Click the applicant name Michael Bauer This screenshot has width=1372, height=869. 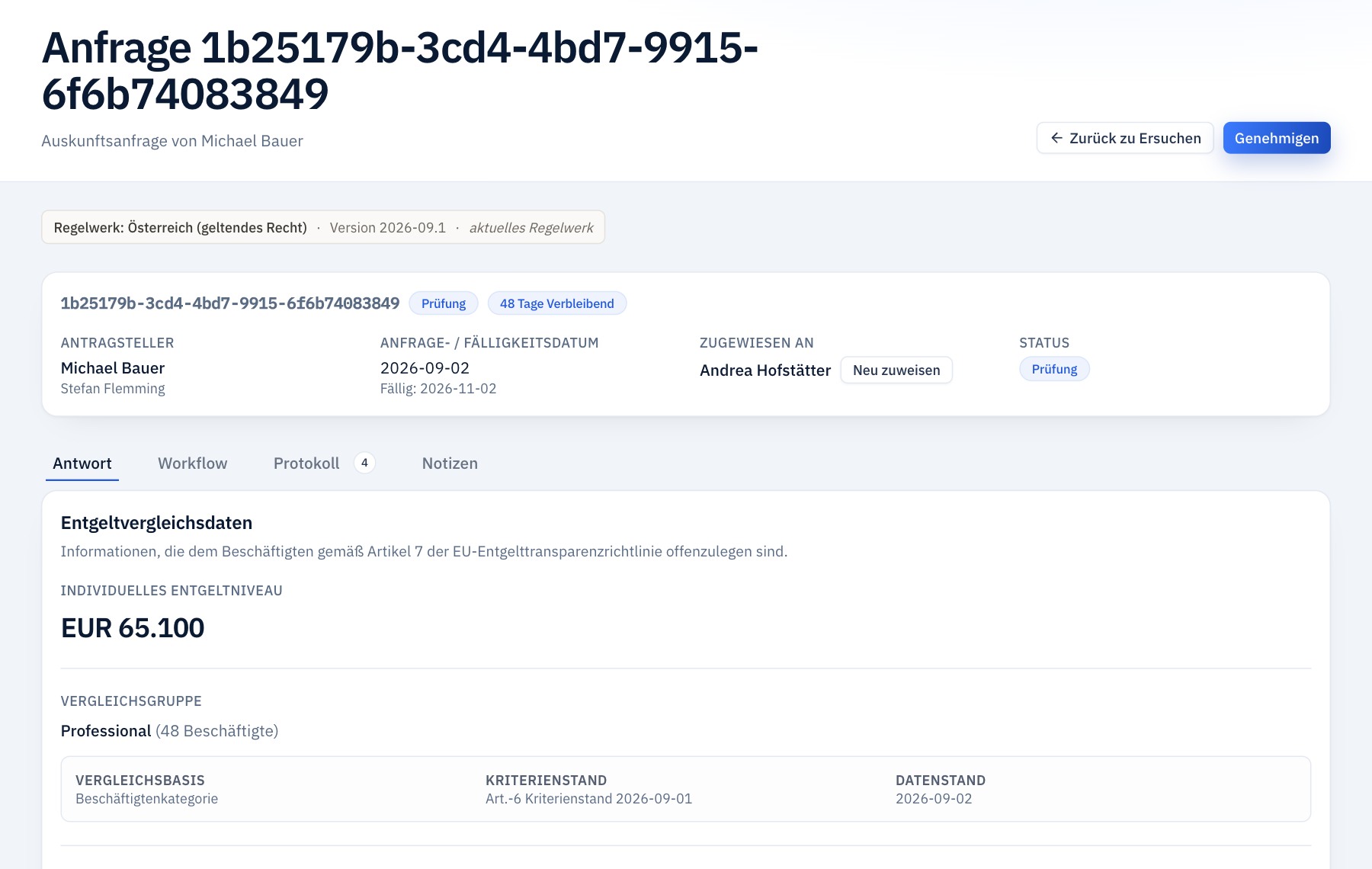pyautogui.click(x=113, y=368)
